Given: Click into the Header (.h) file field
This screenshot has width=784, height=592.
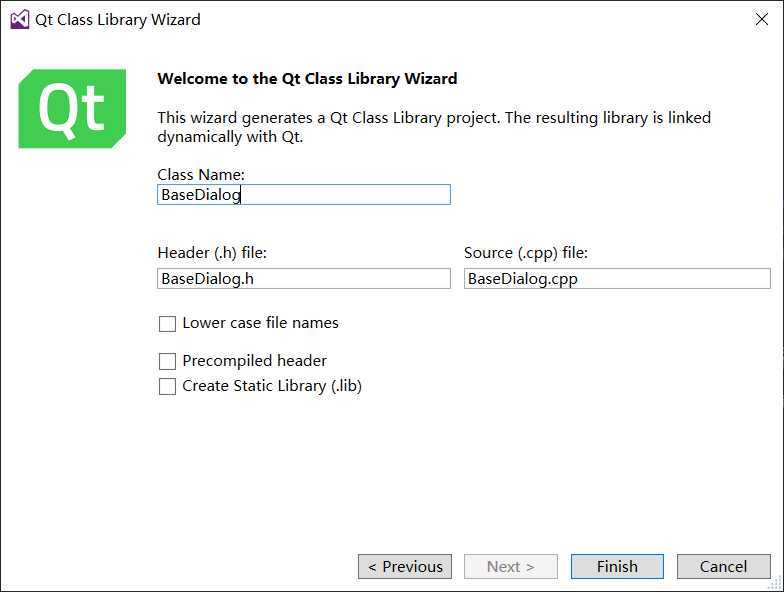Looking at the screenshot, I should [304, 278].
